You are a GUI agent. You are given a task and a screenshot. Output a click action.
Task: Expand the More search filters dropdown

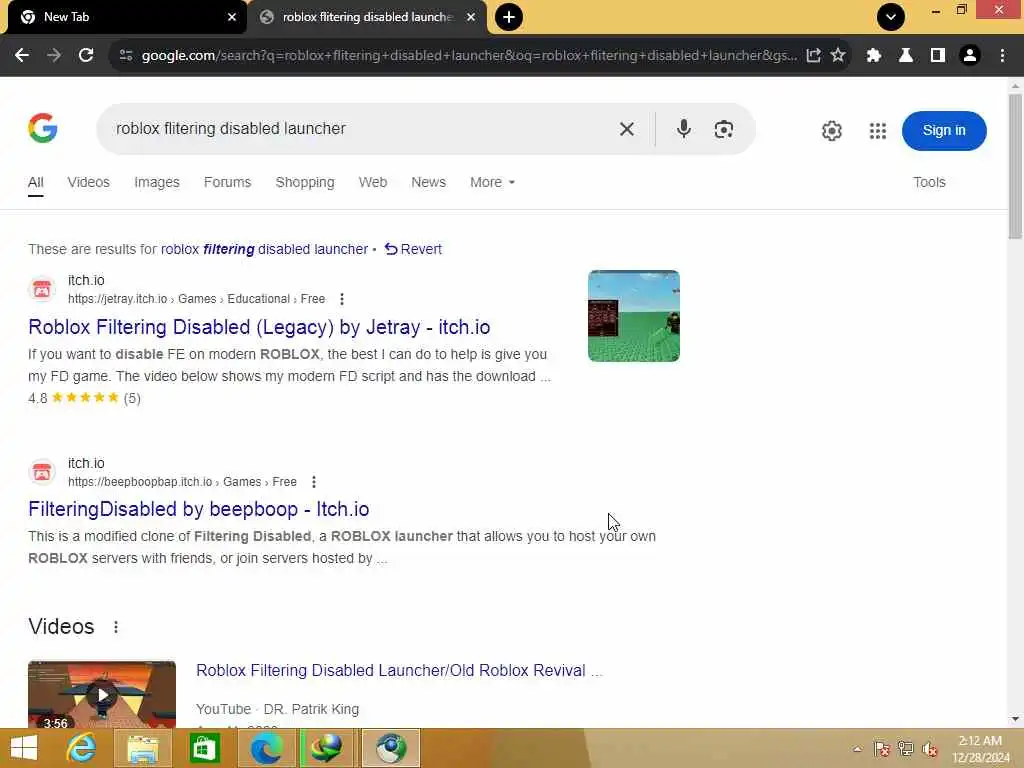[x=492, y=182]
